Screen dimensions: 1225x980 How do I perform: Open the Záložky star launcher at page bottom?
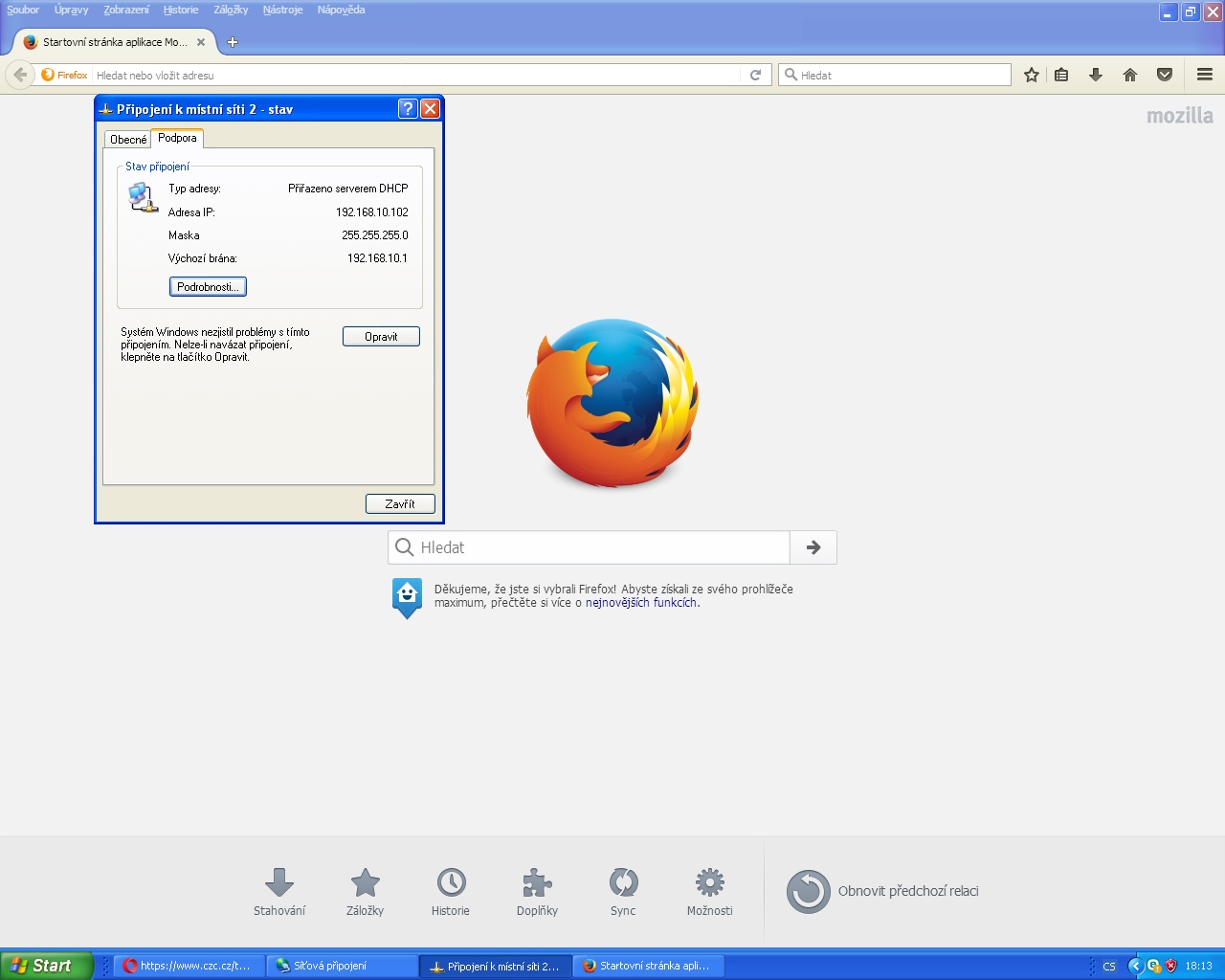[366, 882]
